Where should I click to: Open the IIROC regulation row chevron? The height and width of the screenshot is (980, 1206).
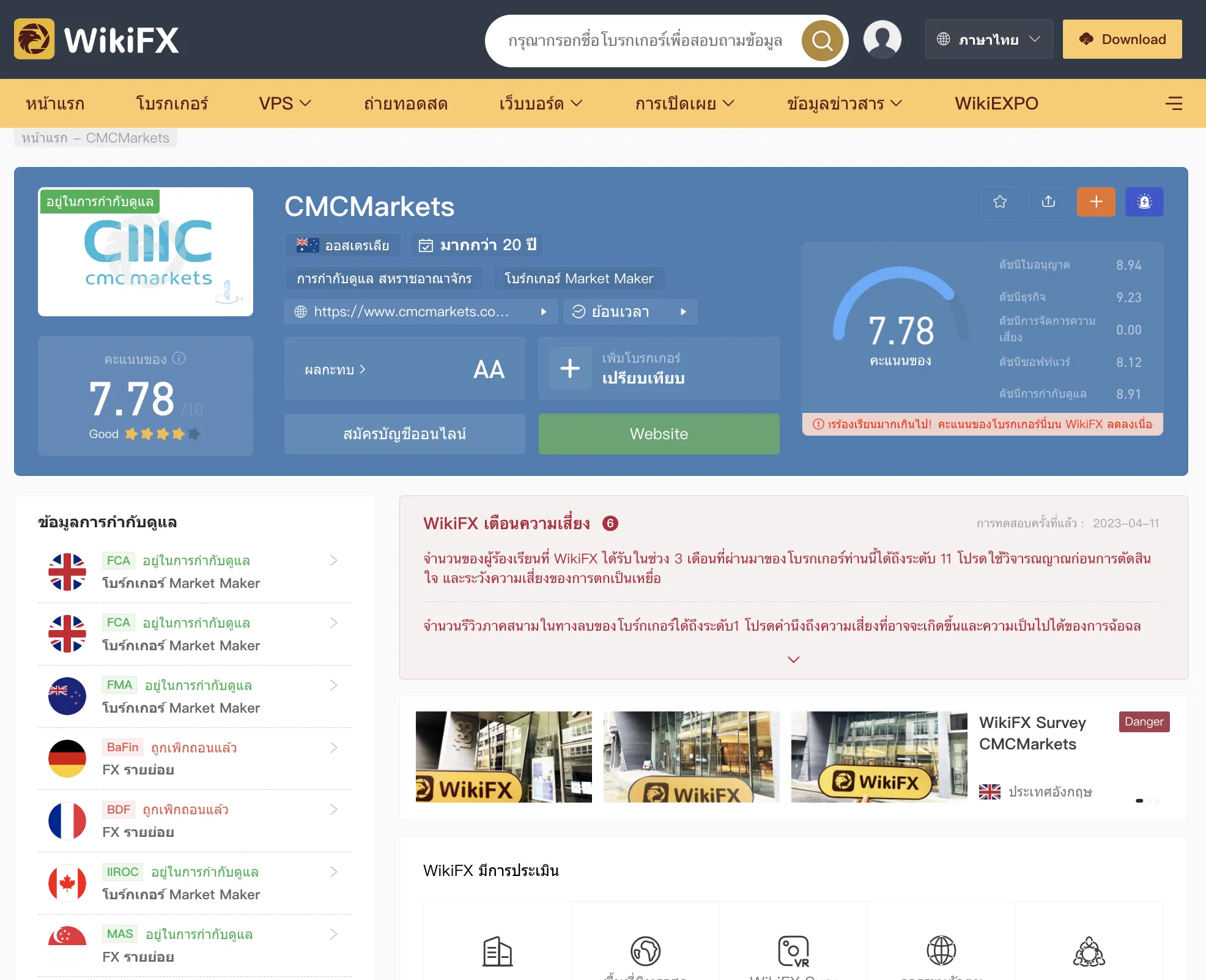point(333,872)
